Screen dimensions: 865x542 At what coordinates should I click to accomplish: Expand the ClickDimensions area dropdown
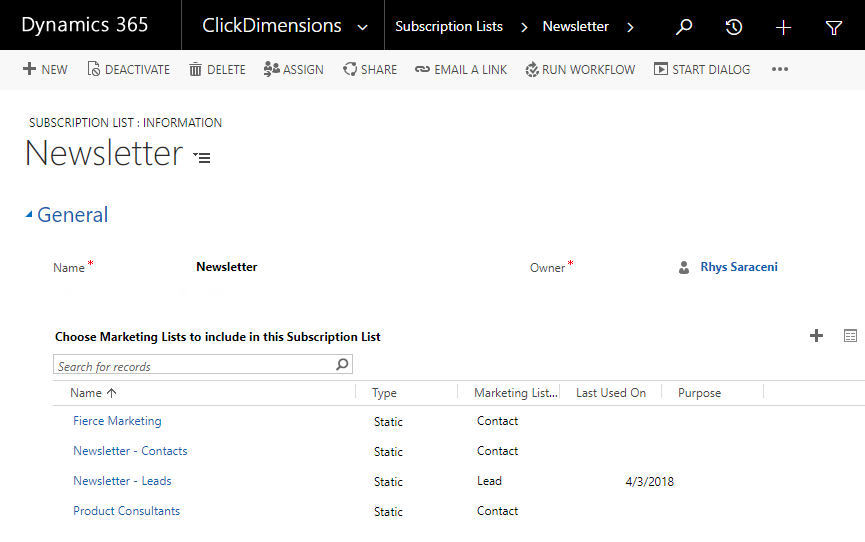pos(362,27)
